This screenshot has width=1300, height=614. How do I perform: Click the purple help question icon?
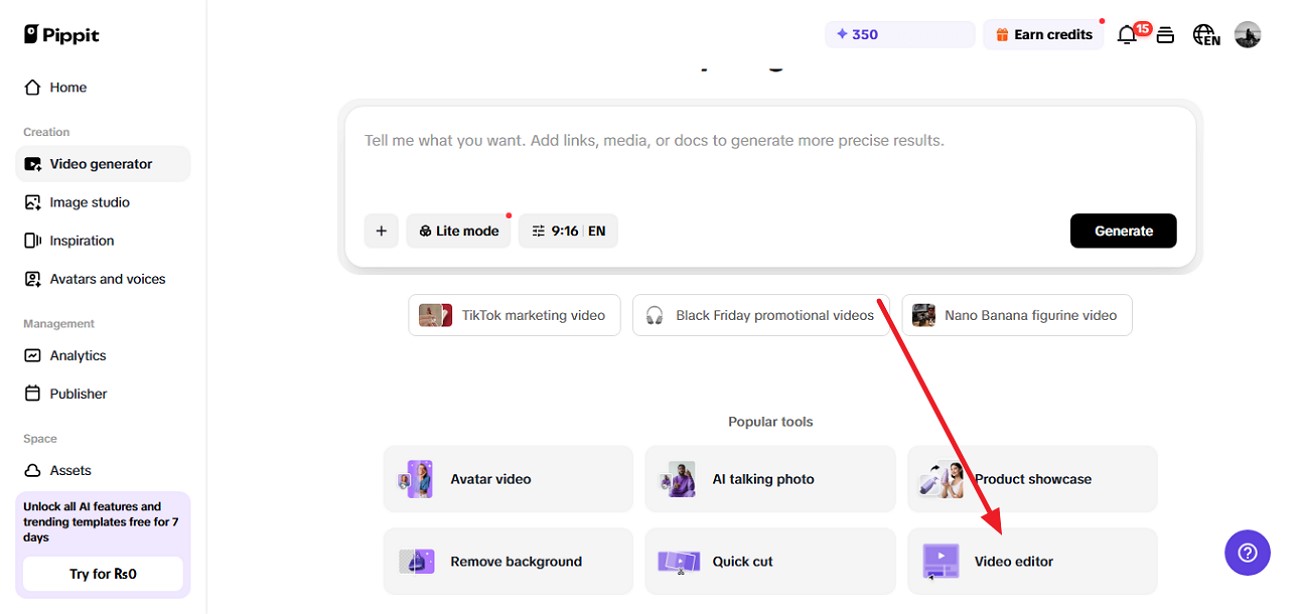(1247, 552)
